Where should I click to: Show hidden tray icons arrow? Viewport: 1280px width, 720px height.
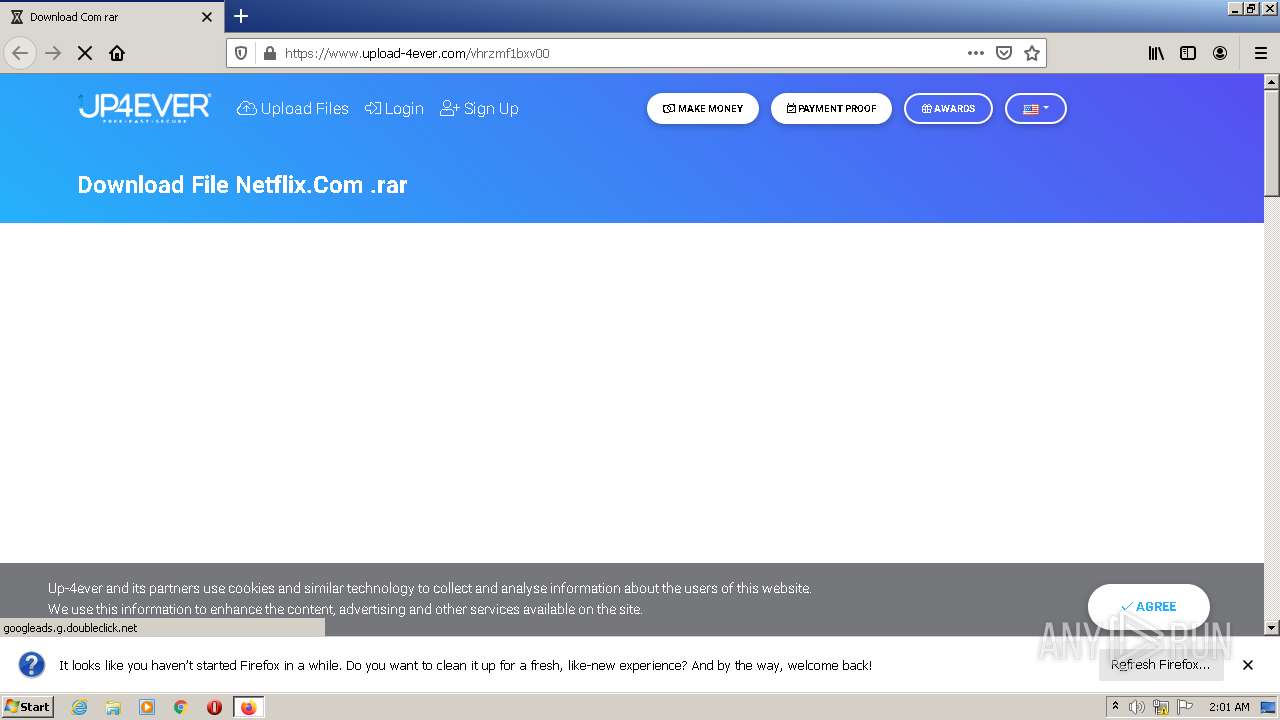(x=1115, y=706)
